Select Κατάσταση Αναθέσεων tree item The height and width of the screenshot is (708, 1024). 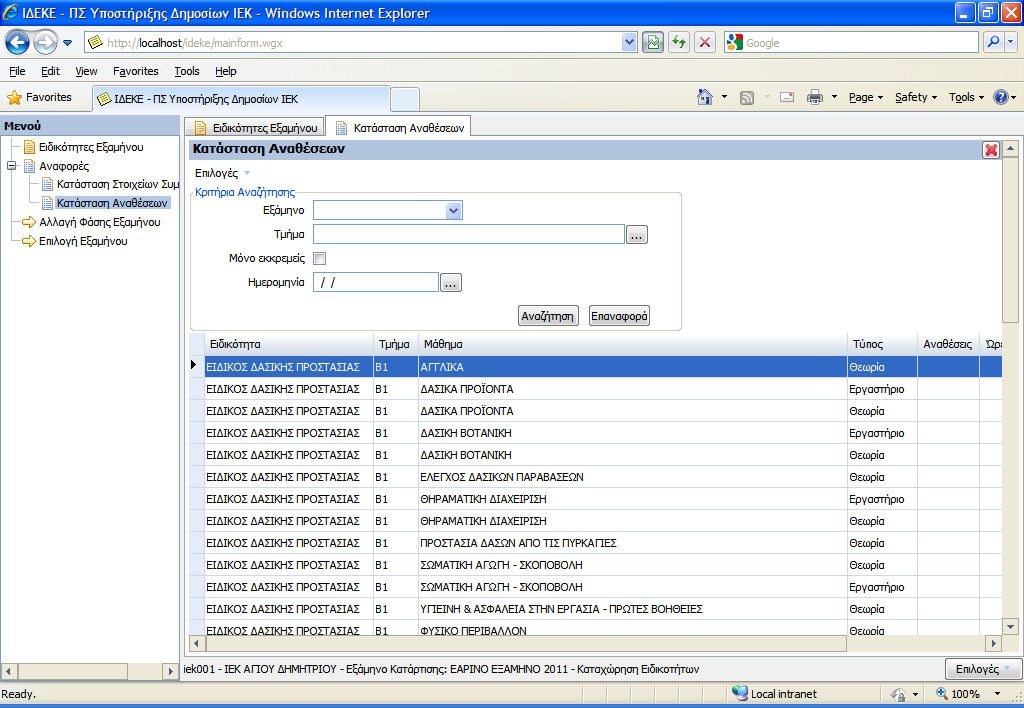click(x=112, y=203)
